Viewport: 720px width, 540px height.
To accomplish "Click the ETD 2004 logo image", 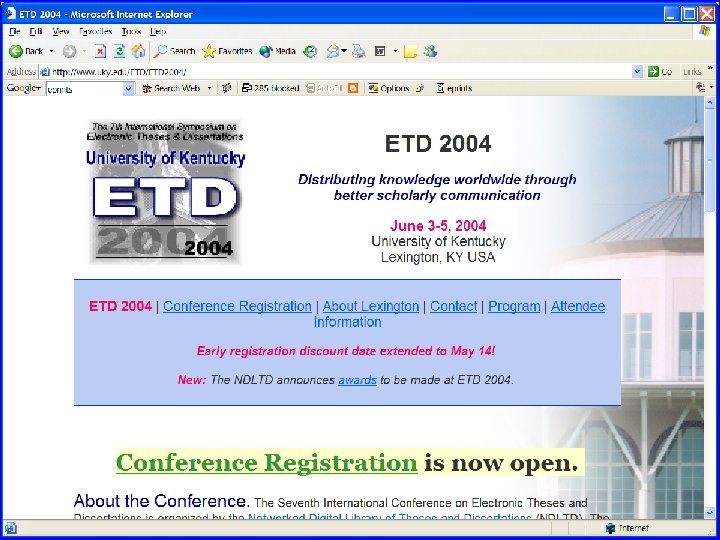I will tap(165, 192).
